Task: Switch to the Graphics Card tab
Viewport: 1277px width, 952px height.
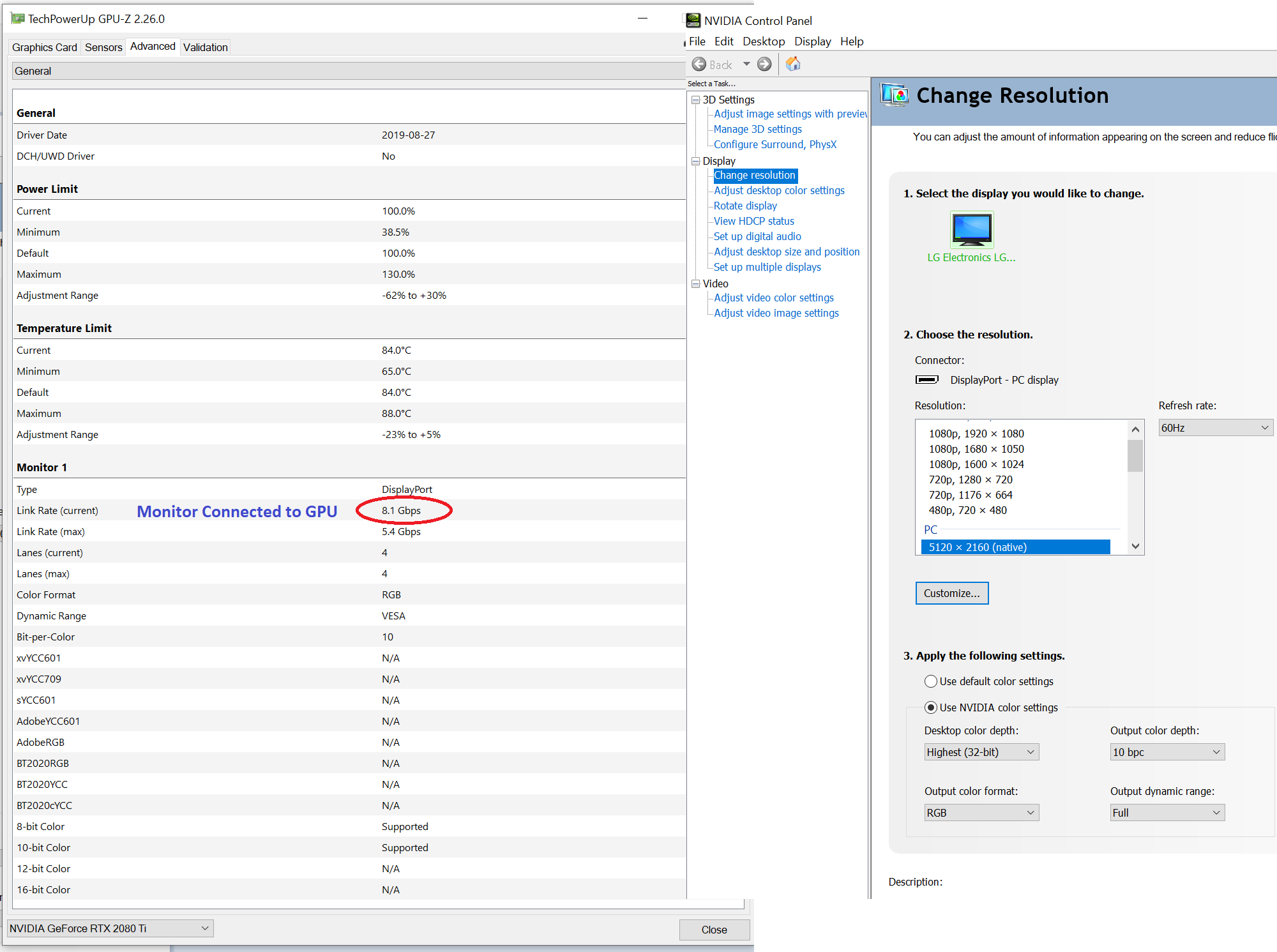Action: click(45, 47)
